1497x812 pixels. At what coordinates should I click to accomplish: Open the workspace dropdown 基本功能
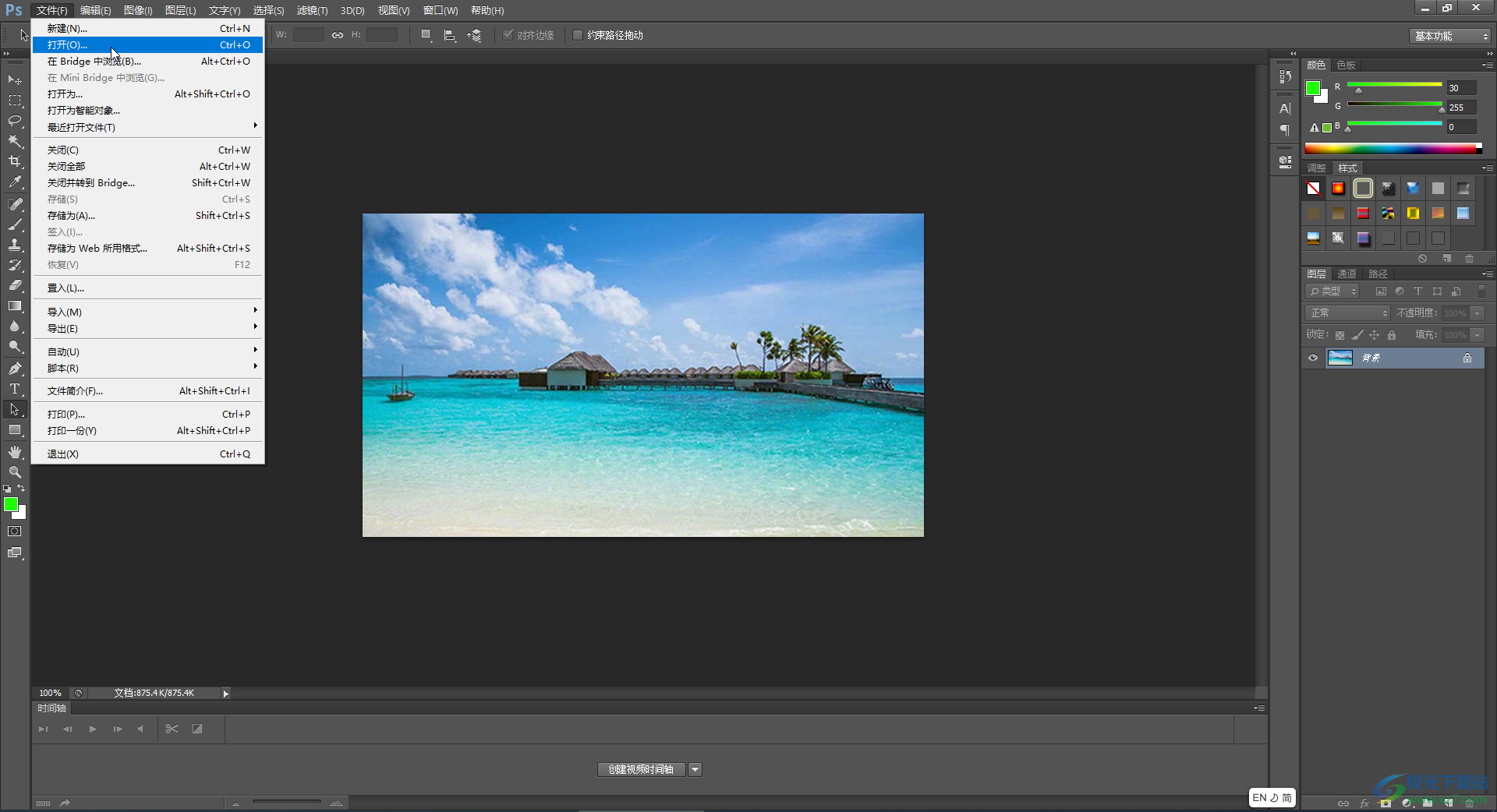(1451, 36)
